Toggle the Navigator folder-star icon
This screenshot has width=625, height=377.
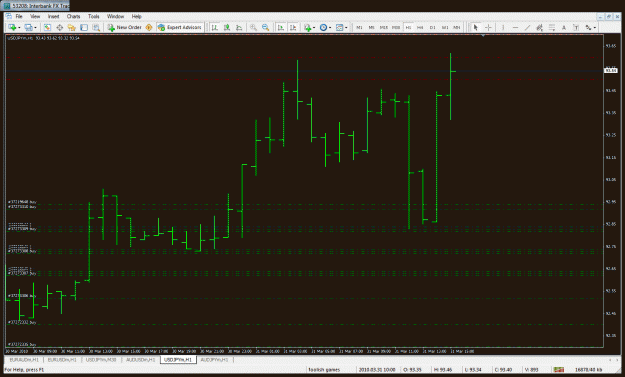click(72, 27)
